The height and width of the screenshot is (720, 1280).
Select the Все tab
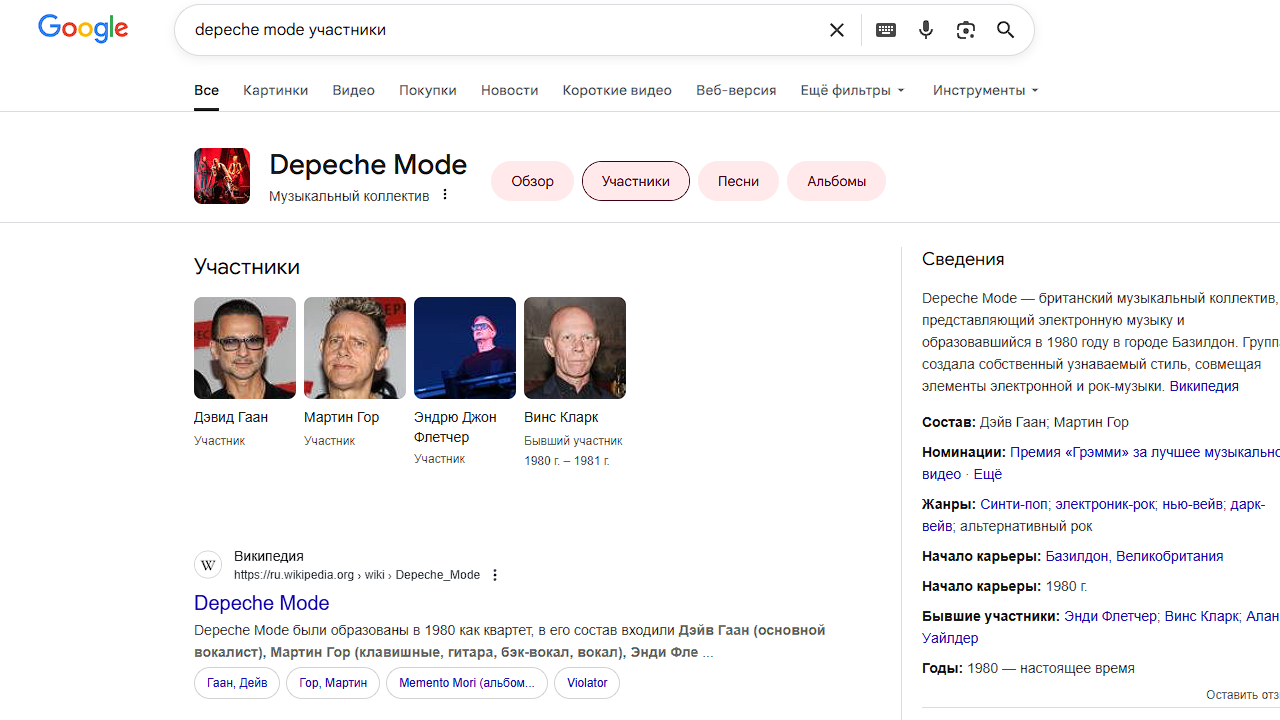[x=206, y=90]
